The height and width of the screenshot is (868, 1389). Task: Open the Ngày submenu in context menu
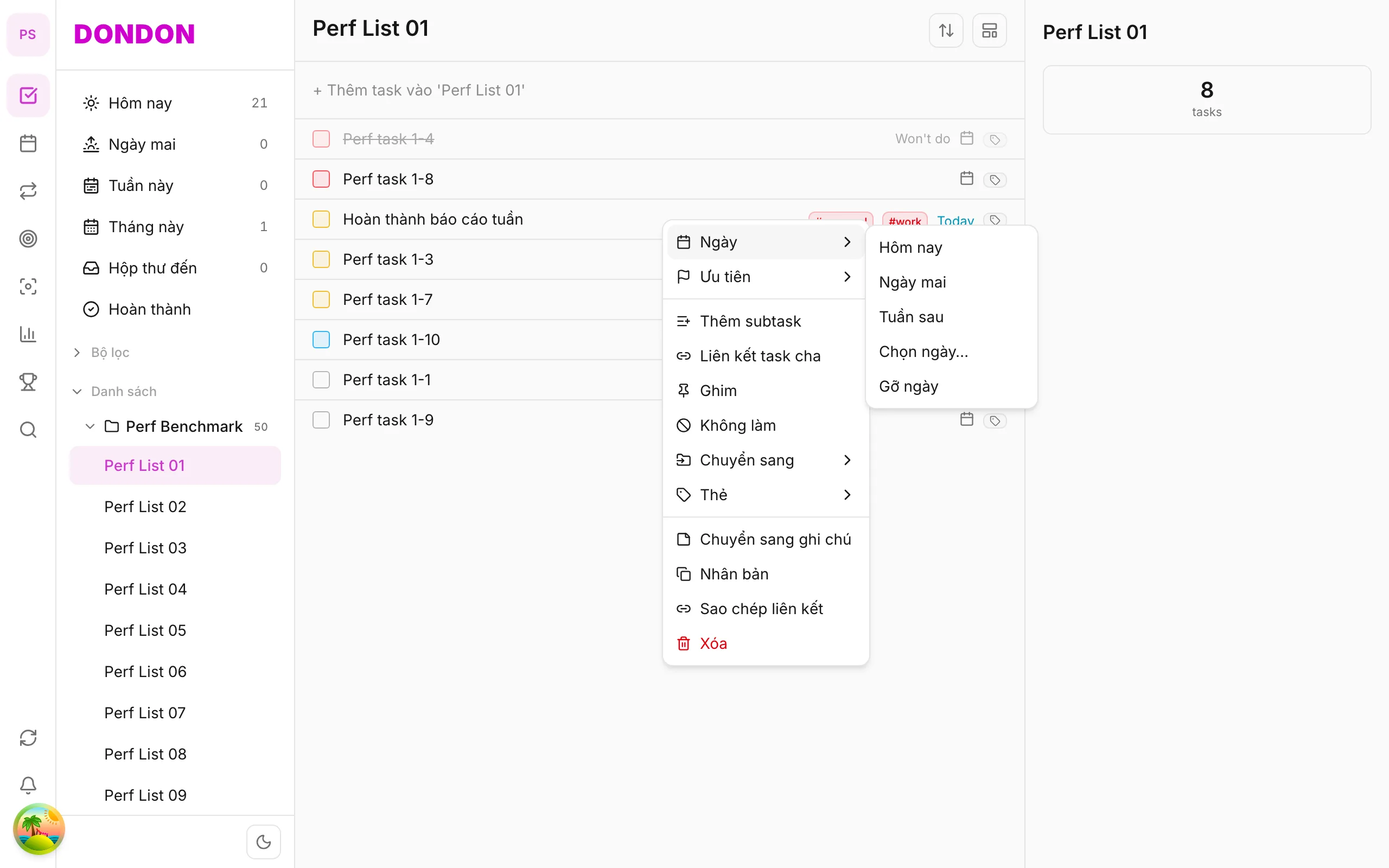click(765, 242)
